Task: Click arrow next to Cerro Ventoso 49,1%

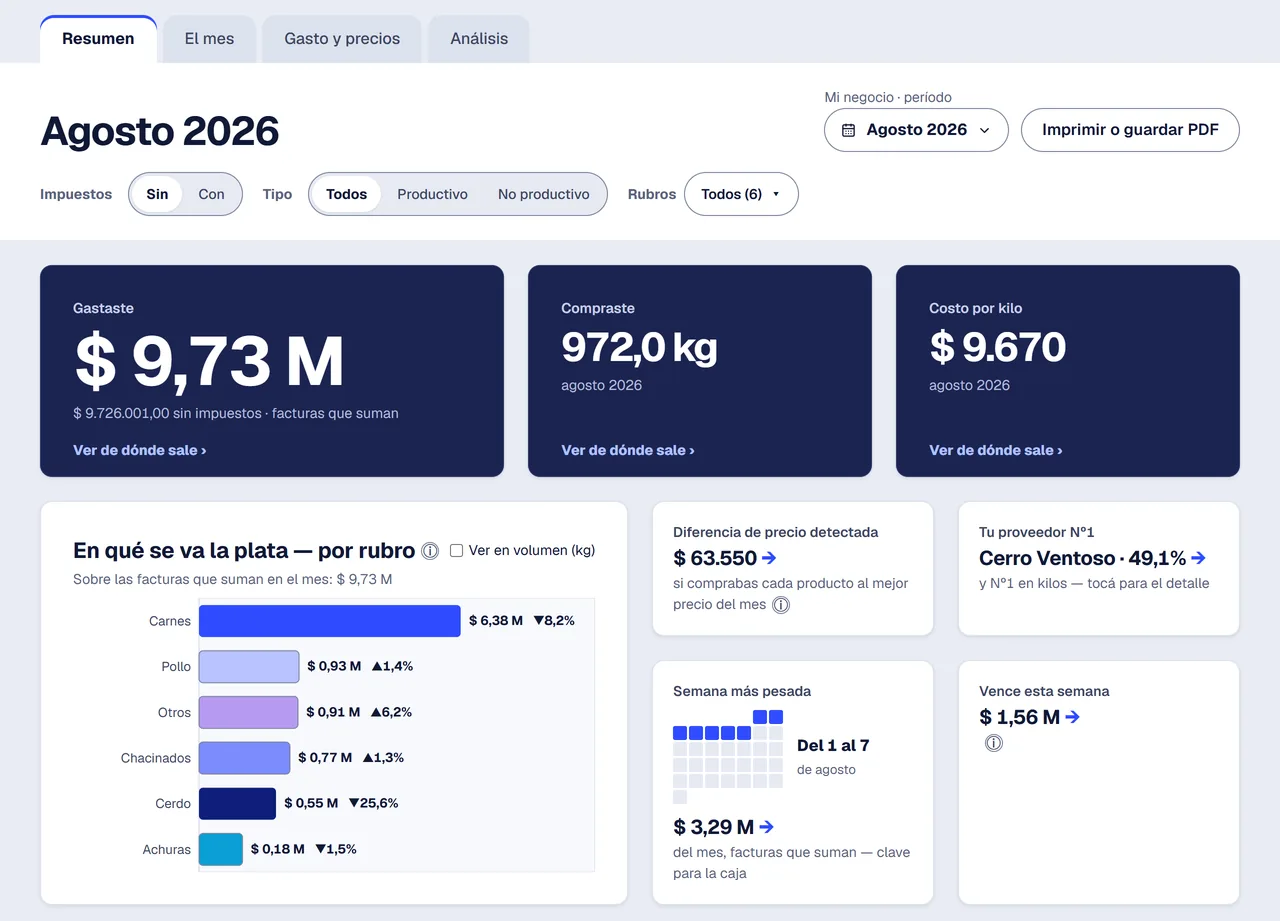Action: [x=1198, y=558]
